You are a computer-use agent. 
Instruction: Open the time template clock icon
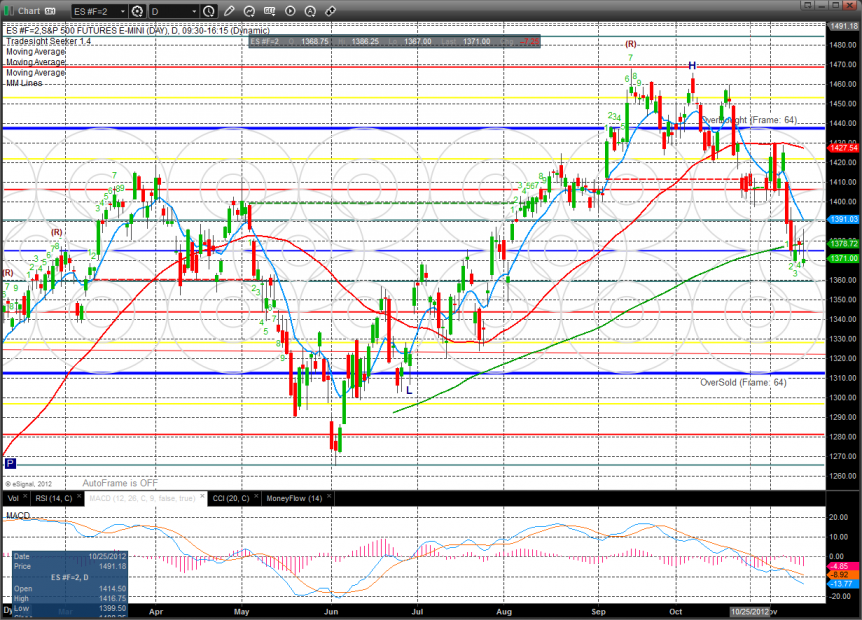pos(209,11)
